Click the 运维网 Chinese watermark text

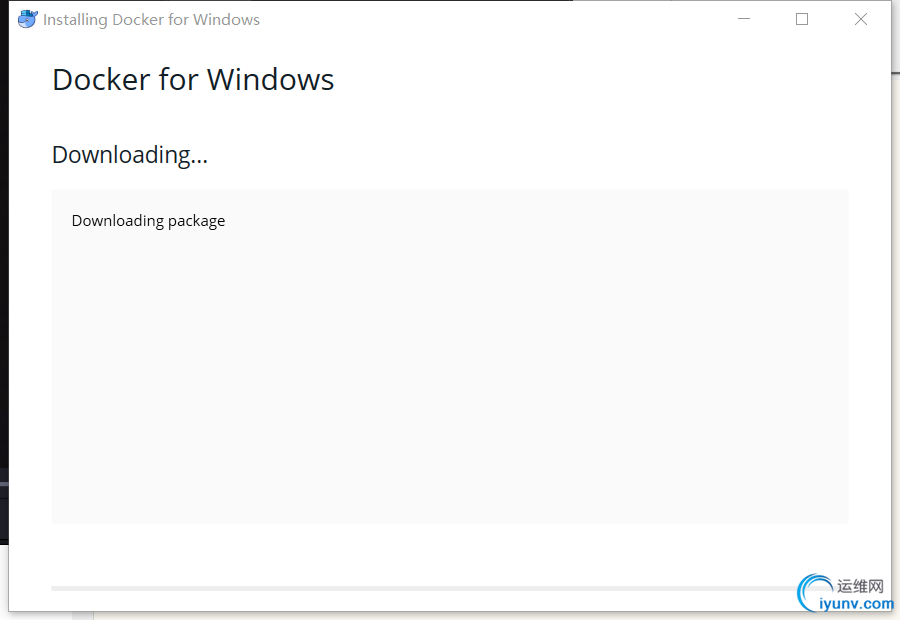(860, 586)
